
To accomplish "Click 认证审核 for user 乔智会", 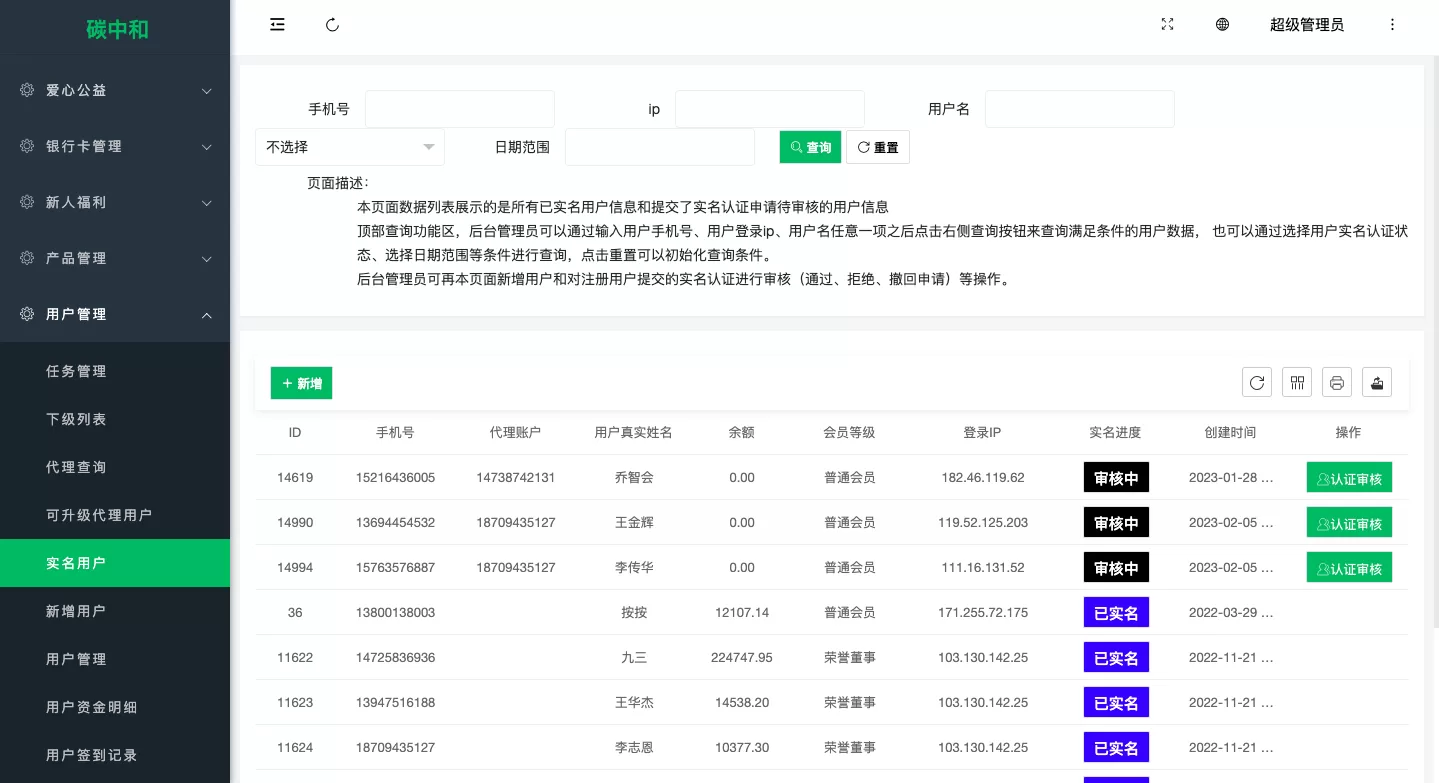I will pyautogui.click(x=1349, y=478).
